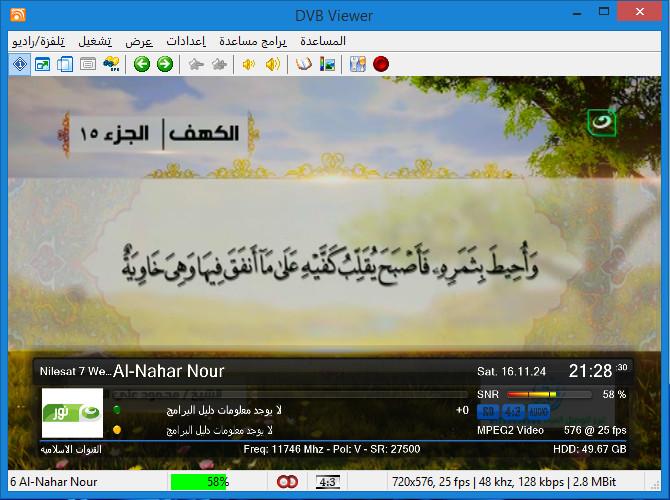This screenshot has height=500, width=670.
Task: Click first EPG line next to green dot
Action: click(224, 410)
